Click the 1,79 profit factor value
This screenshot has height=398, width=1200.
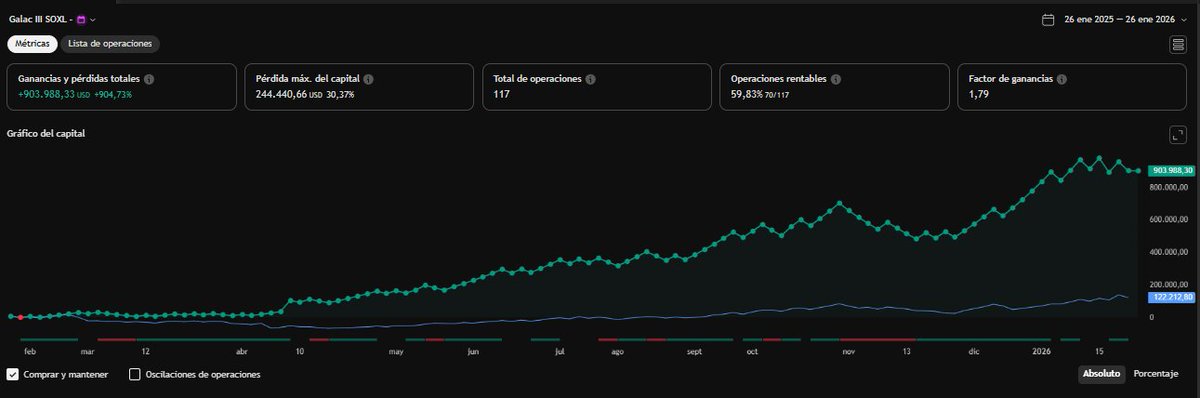pyautogui.click(x=978, y=94)
